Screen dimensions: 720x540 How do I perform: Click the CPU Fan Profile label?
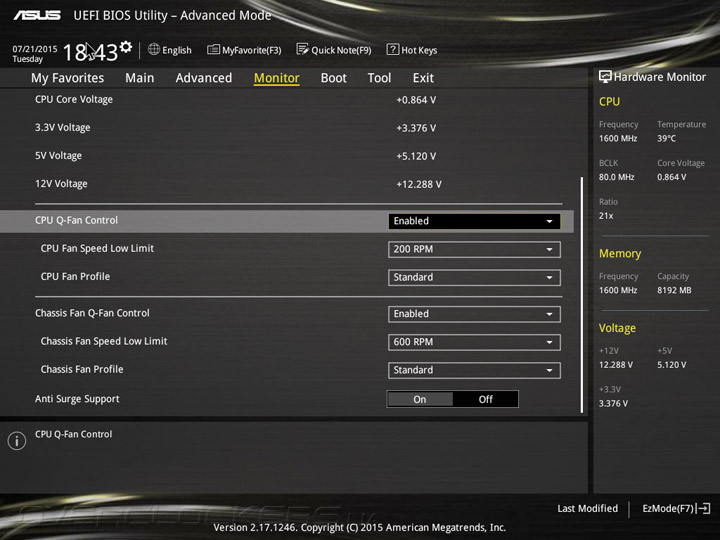[x=75, y=276]
